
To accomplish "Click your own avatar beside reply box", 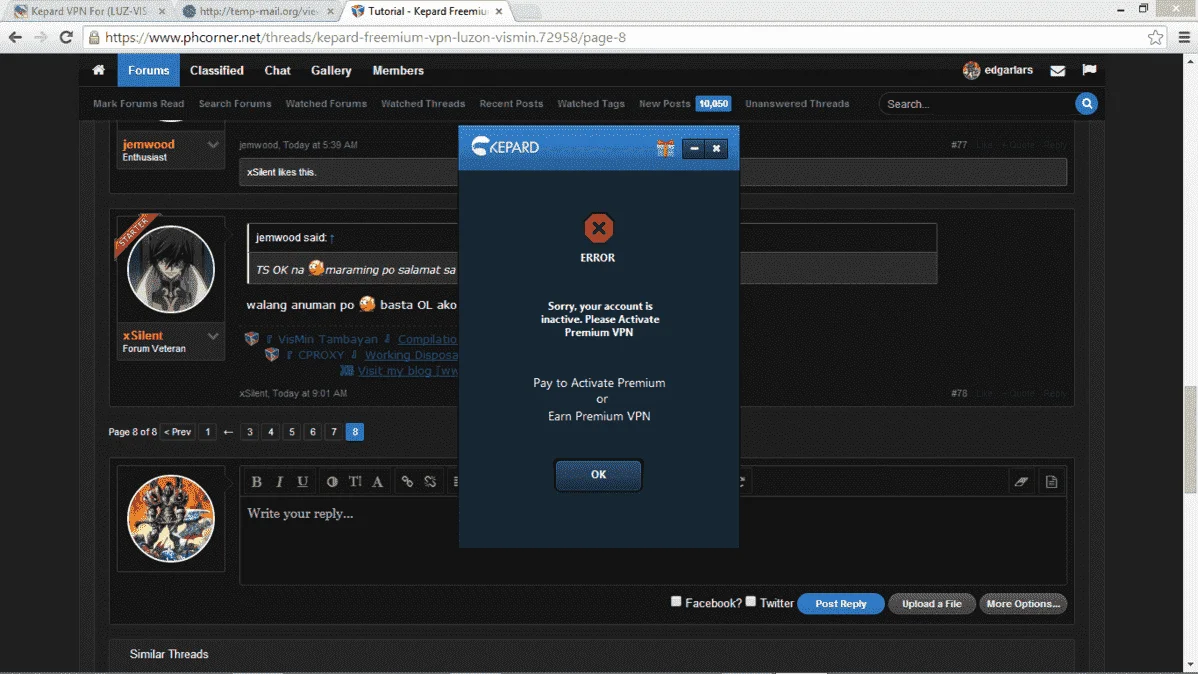I will point(170,519).
